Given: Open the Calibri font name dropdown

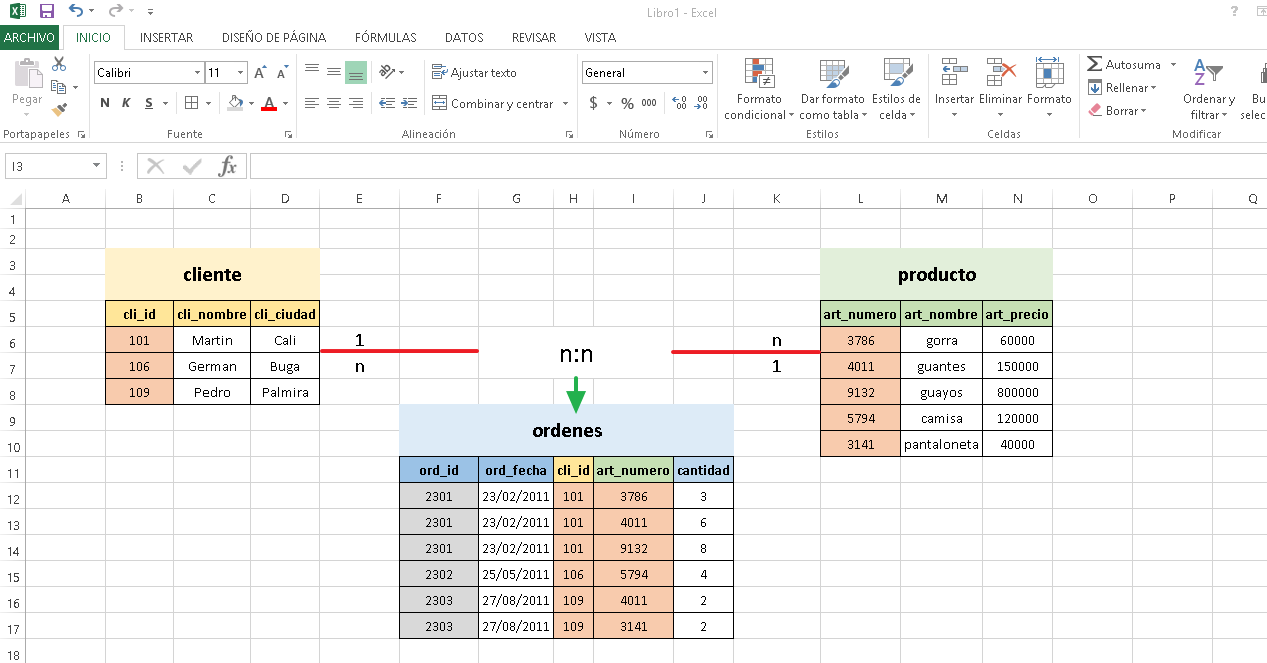Looking at the screenshot, I should (197, 73).
